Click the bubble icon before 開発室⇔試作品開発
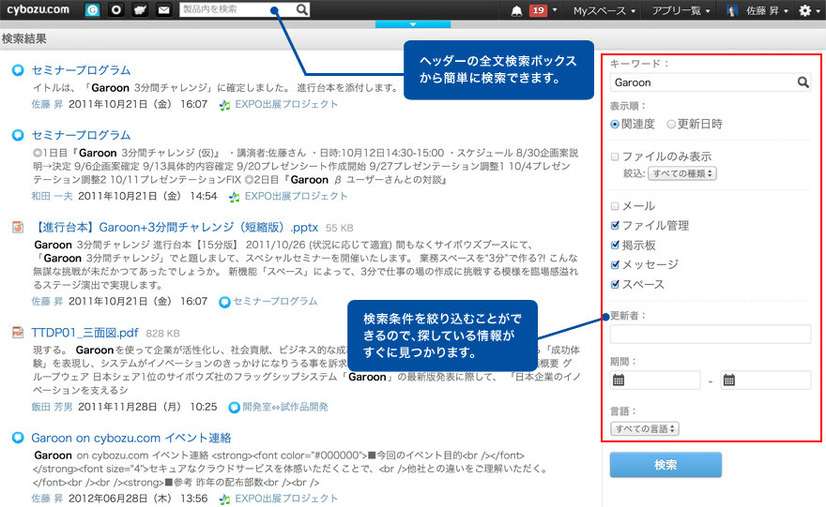The width and height of the screenshot is (826, 507). tap(234, 407)
